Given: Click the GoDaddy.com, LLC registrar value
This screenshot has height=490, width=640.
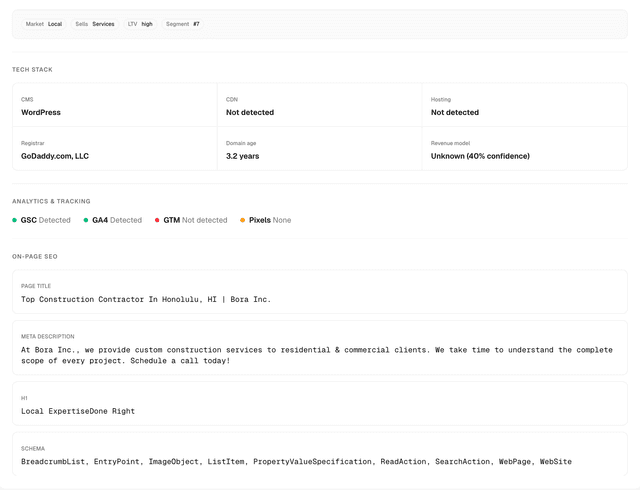Looking at the screenshot, I should point(55,156).
